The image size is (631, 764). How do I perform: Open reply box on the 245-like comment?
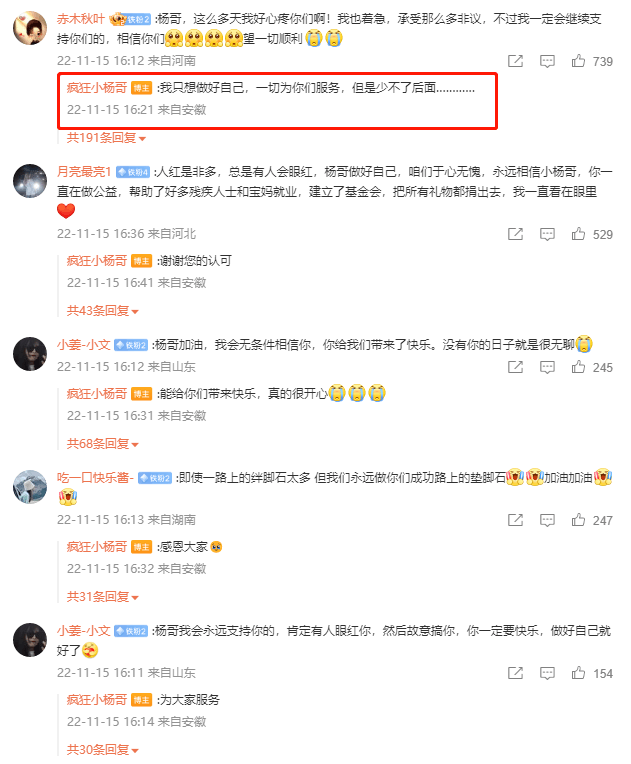click(x=547, y=367)
